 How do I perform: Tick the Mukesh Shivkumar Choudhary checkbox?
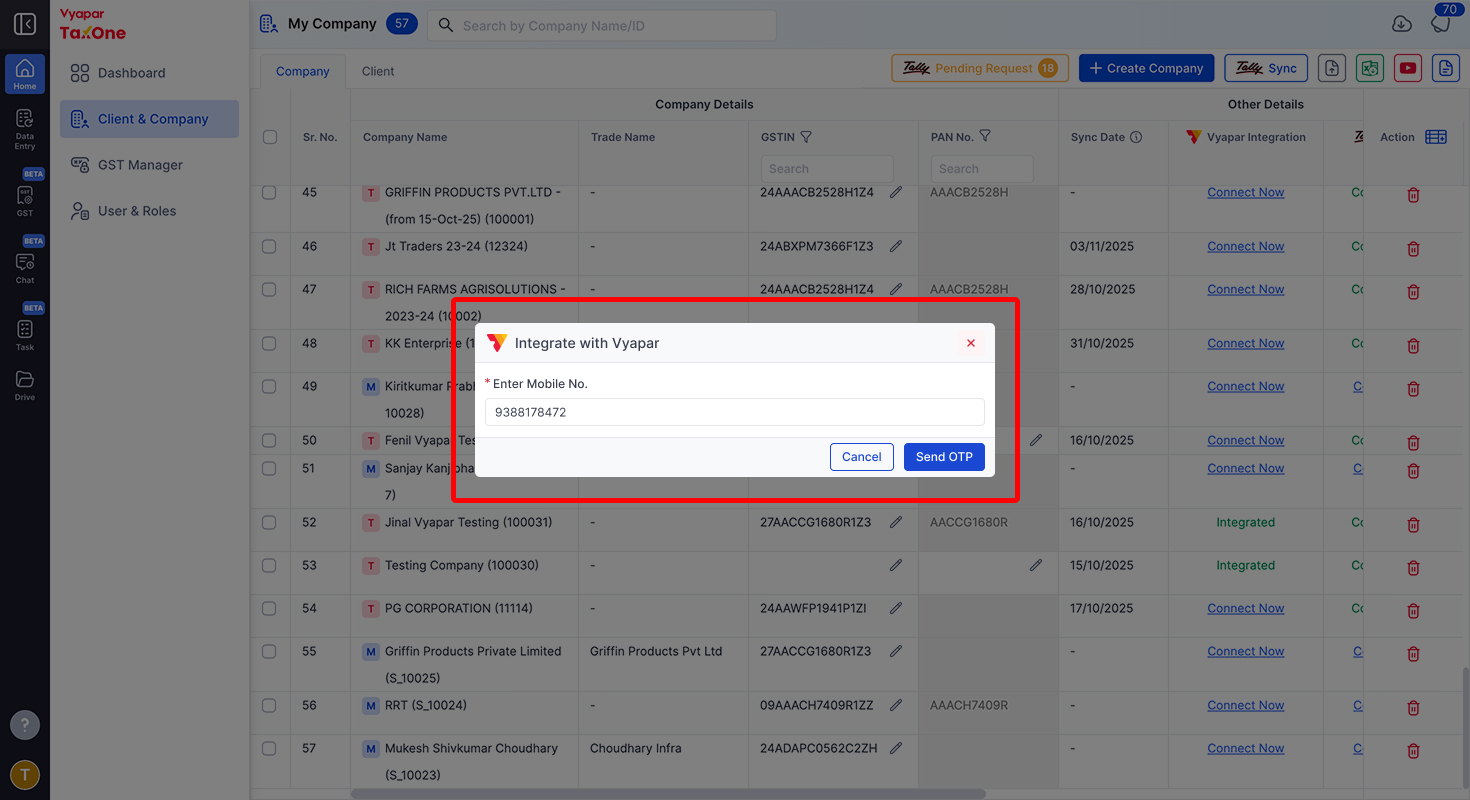[269, 748]
